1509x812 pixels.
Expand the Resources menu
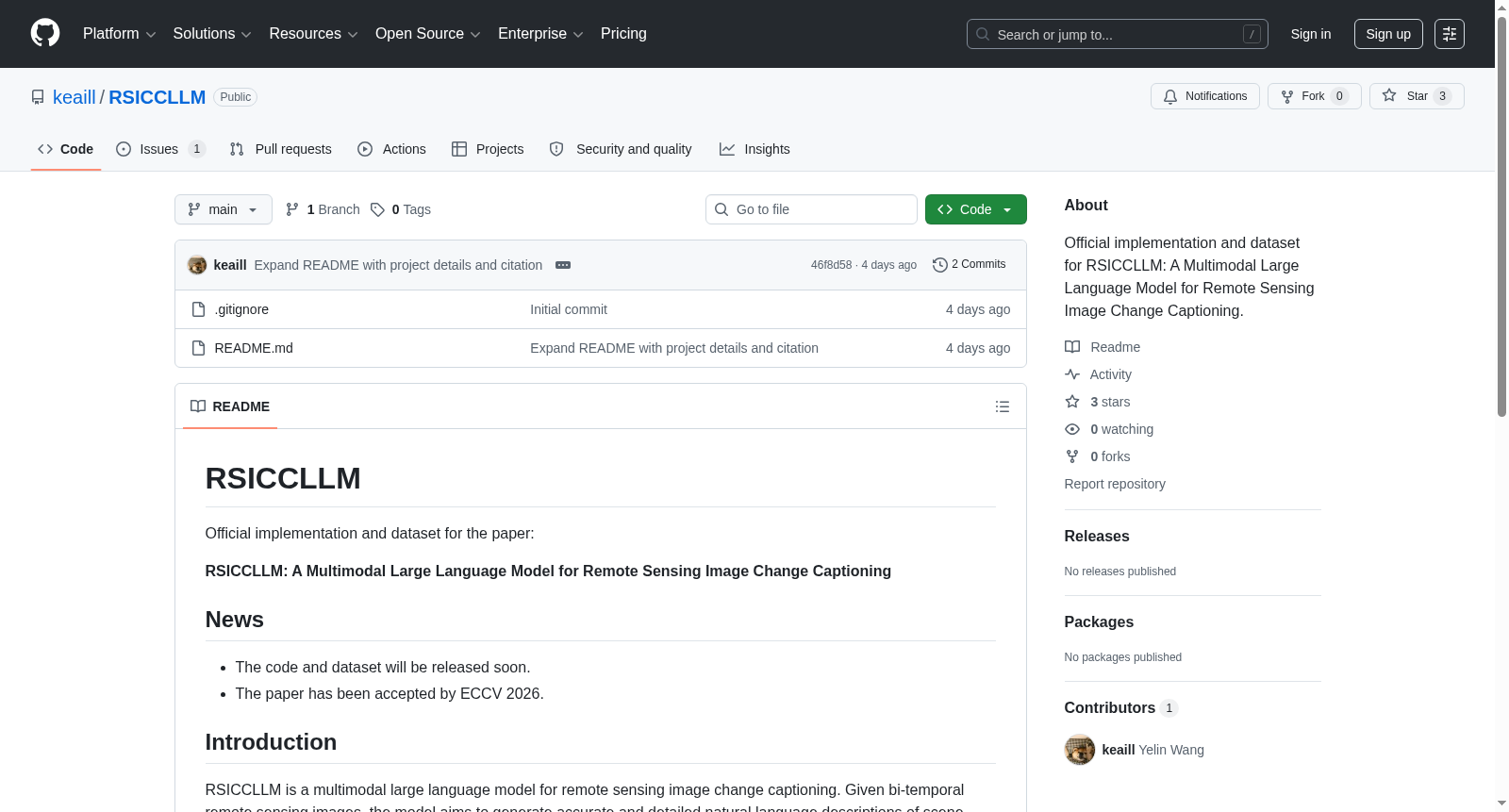pyautogui.click(x=313, y=34)
